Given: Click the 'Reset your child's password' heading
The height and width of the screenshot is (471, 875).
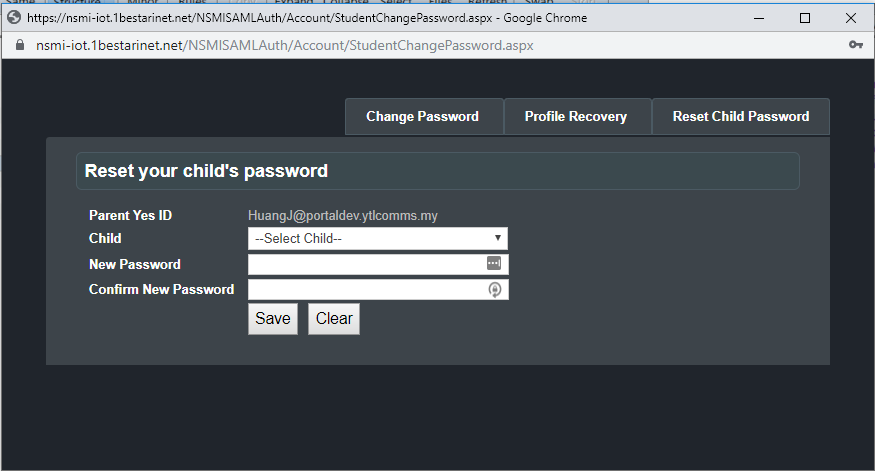Looking at the screenshot, I should [206, 171].
